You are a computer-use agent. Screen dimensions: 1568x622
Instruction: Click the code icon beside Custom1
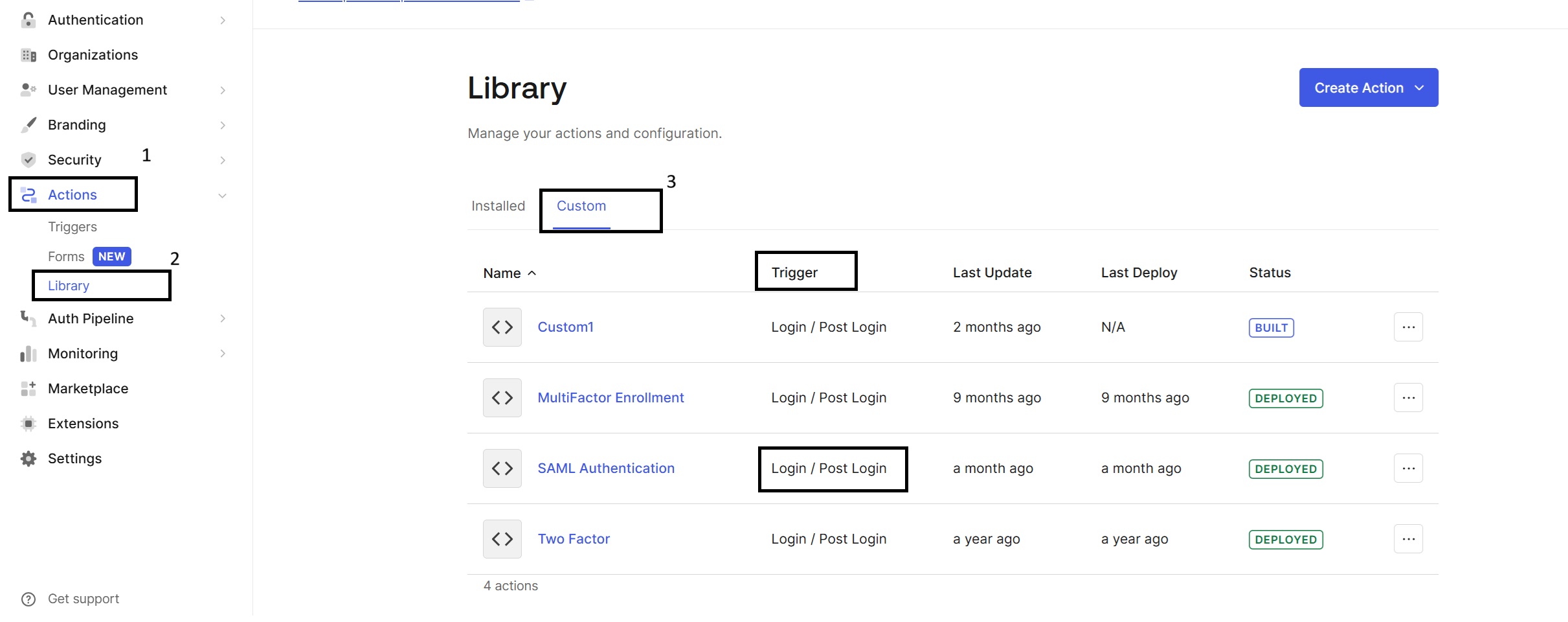point(502,327)
